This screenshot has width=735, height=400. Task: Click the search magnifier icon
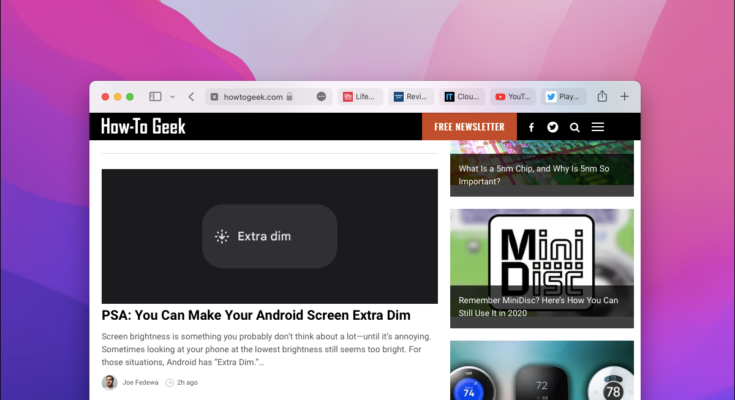(x=575, y=127)
